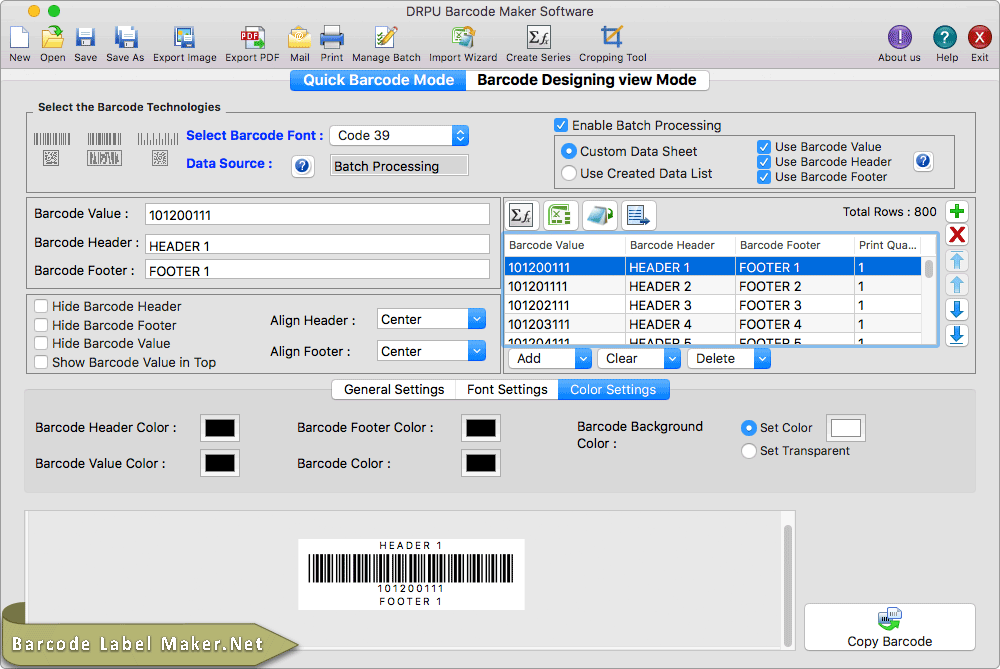The width and height of the screenshot is (1000, 669).
Task: Click the data list export icon above the table
Action: coord(638,216)
